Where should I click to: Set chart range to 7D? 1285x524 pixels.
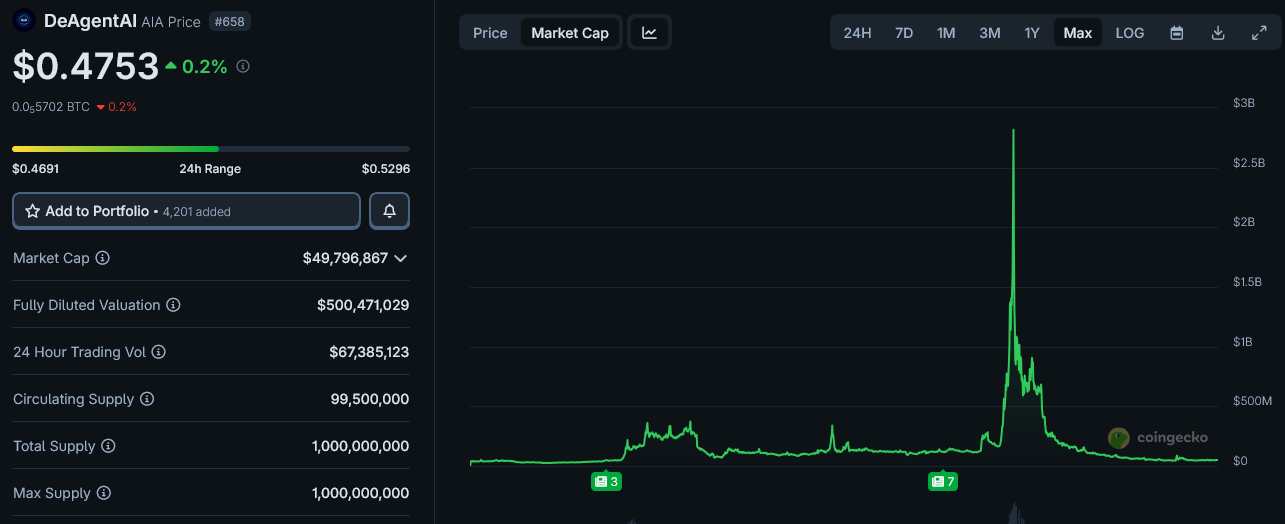pos(904,33)
